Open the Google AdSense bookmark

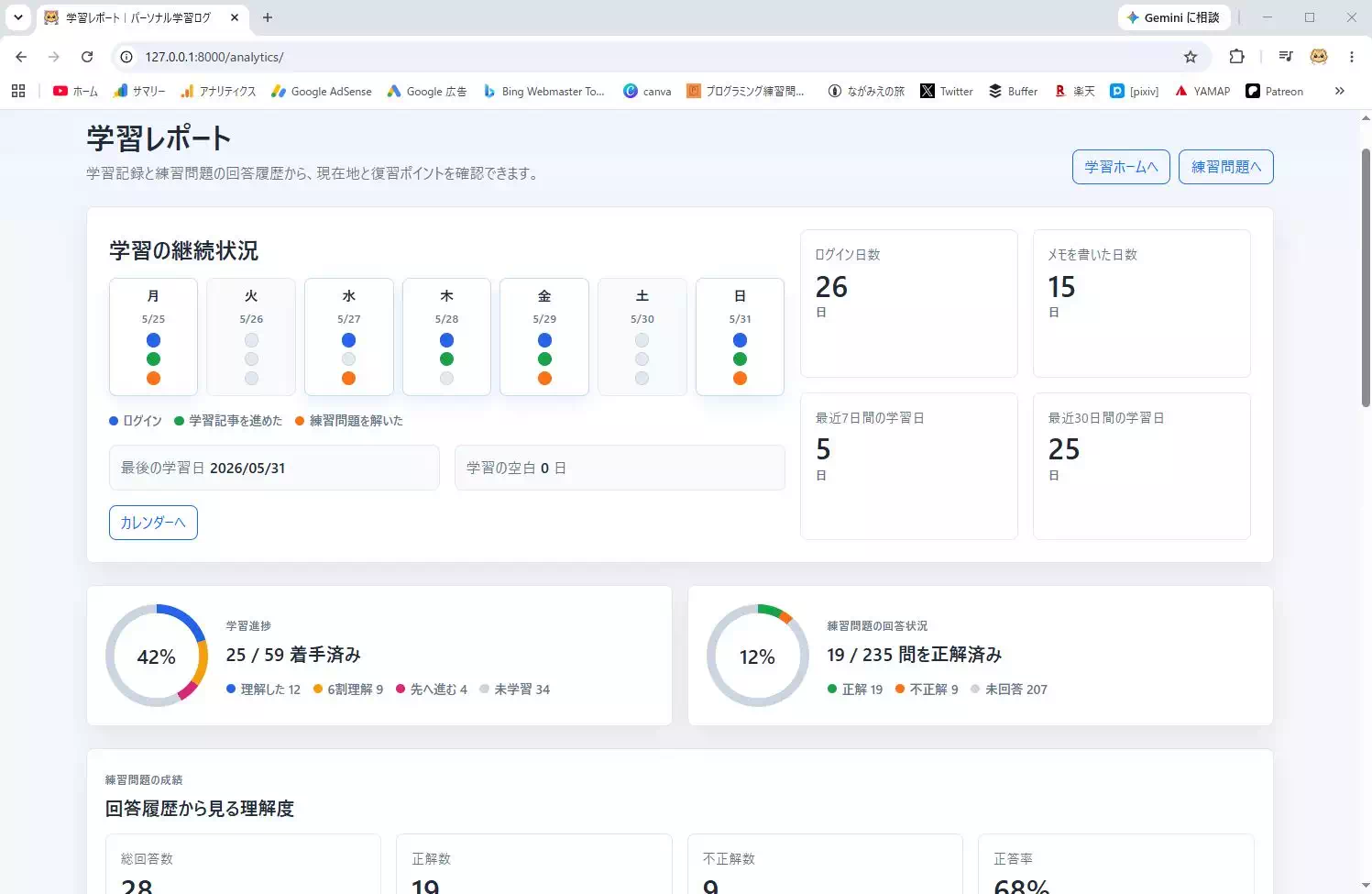pyautogui.click(x=322, y=91)
